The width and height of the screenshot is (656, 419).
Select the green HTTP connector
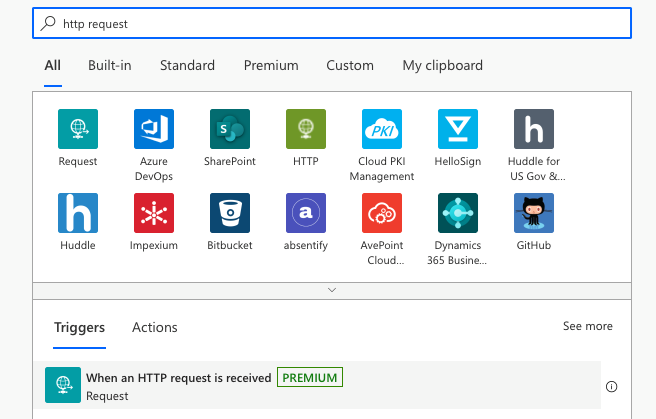click(306, 129)
